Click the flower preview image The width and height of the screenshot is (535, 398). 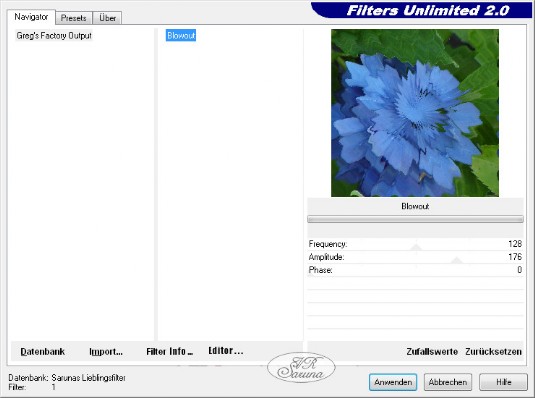pos(415,113)
